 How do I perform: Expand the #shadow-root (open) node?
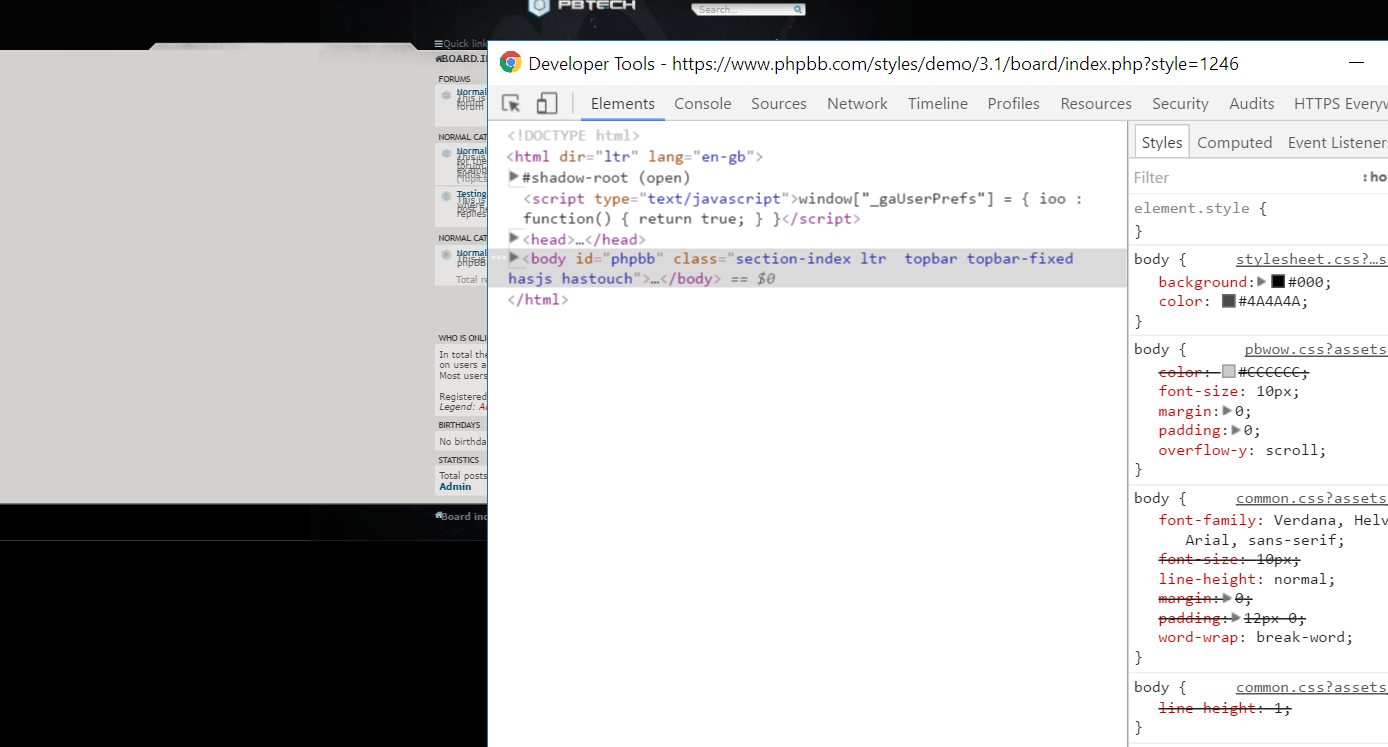point(514,177)
